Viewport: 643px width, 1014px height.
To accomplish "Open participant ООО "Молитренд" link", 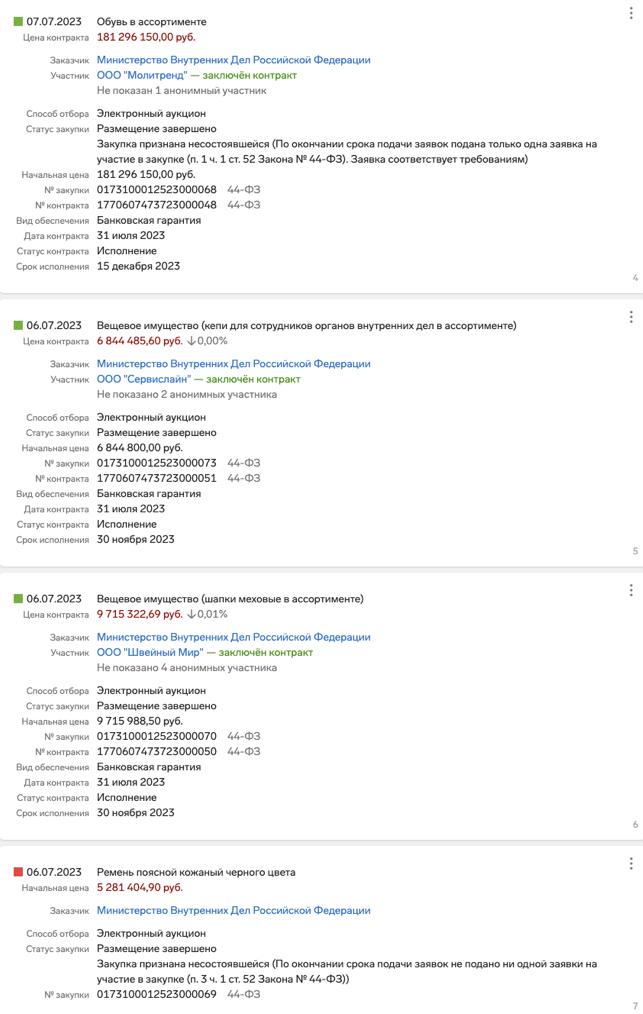I will [142, 75].
